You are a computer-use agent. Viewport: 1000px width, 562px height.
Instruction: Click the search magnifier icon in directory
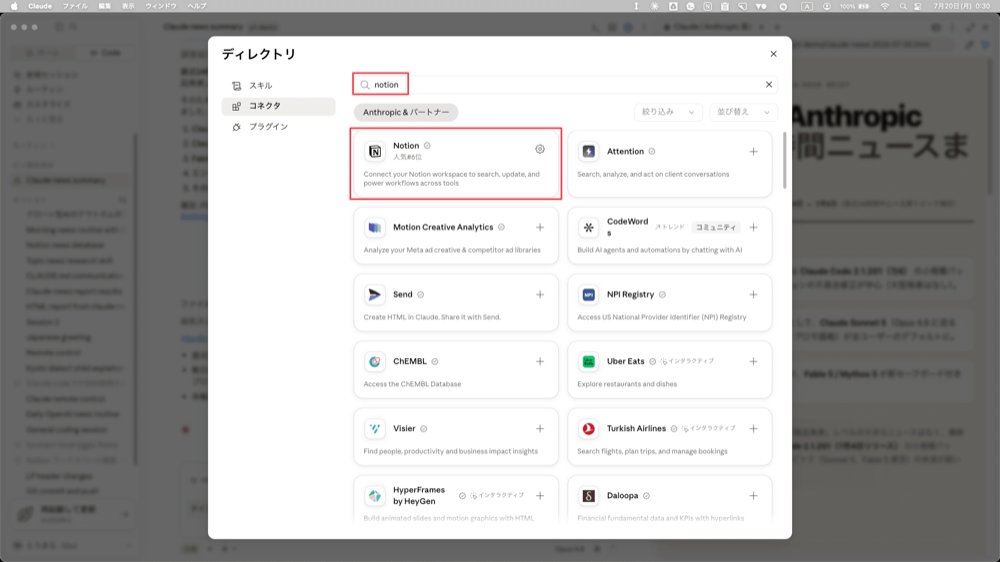tap(365, 85)
